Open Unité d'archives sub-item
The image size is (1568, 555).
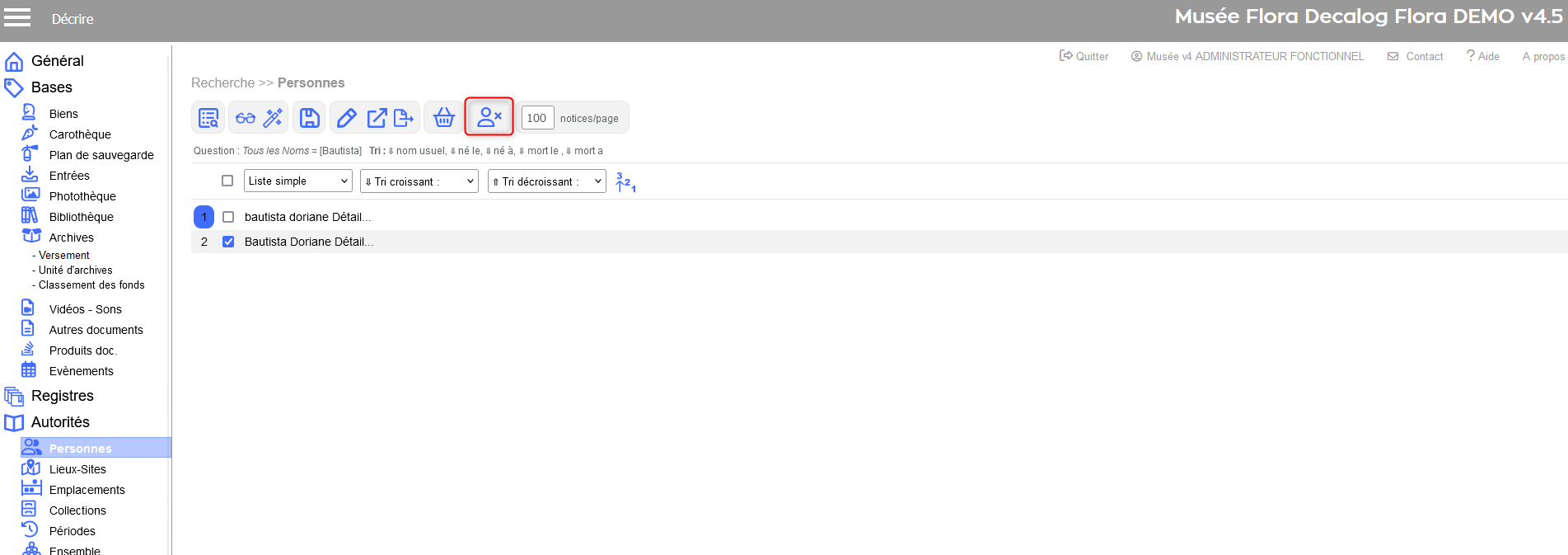(x=76, y=270)
